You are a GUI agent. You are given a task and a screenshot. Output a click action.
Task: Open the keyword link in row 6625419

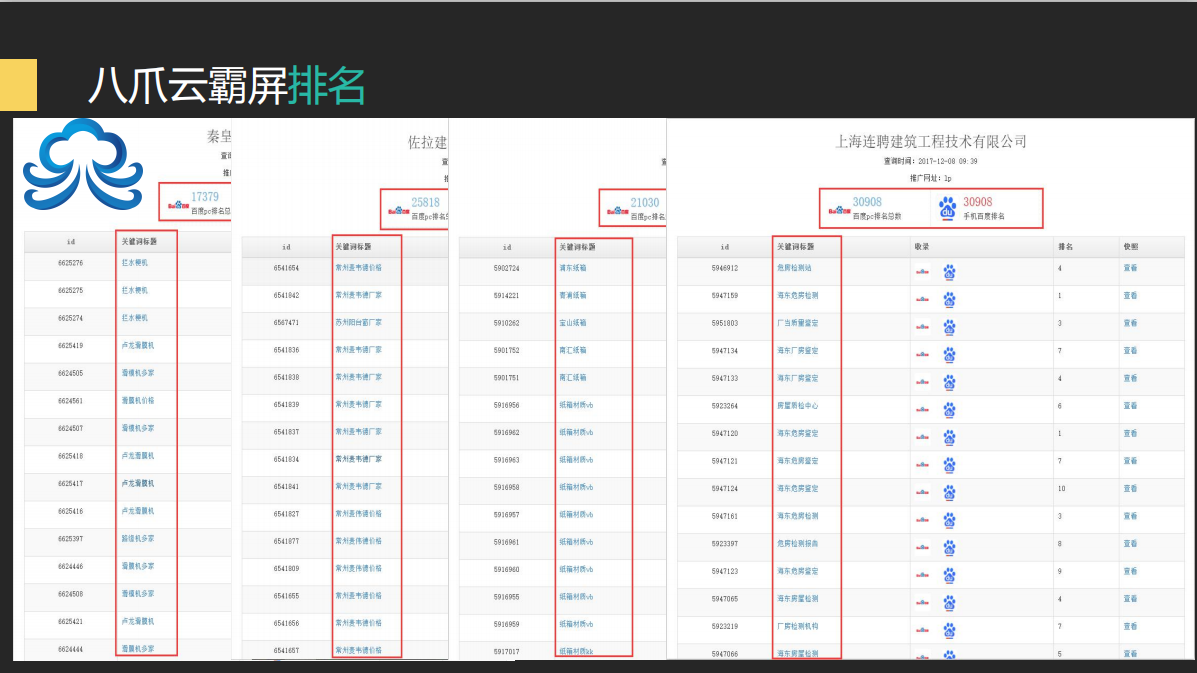(137, 346)
